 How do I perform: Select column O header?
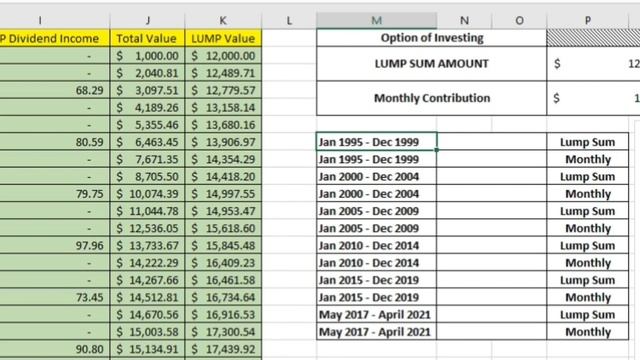click(x=519, y=20)
